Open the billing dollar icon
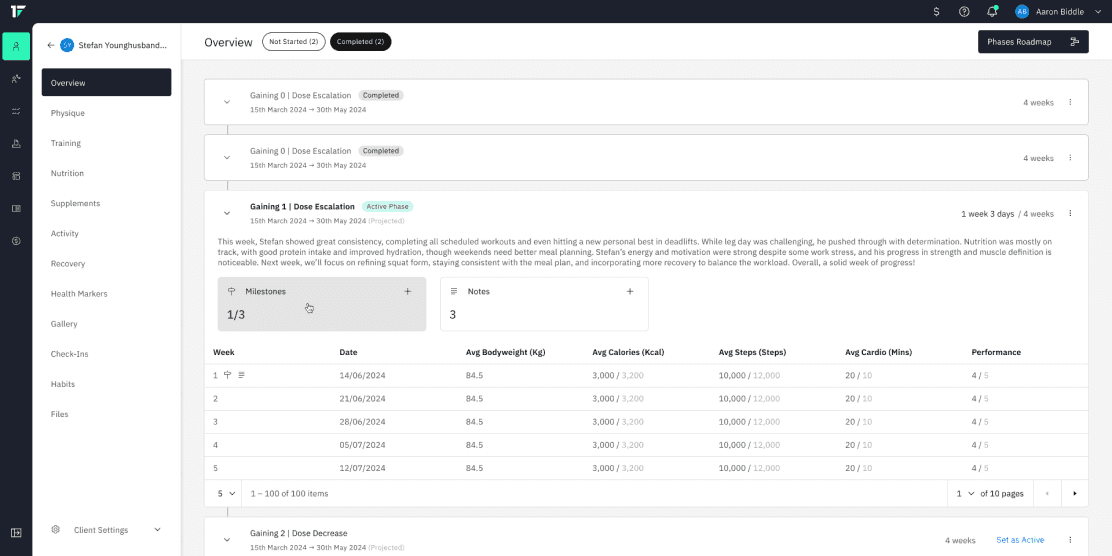 [x=937, y=11]
